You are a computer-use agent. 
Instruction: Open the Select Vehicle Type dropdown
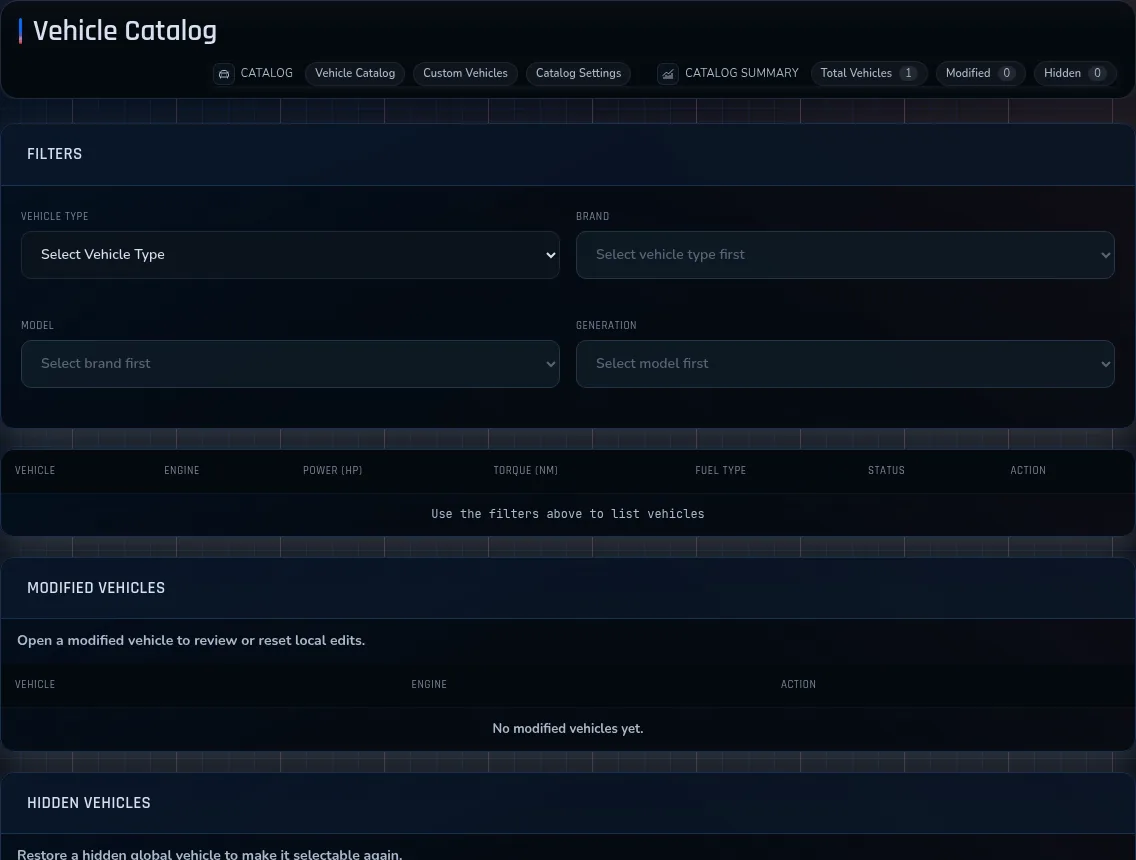pos(290,255)
